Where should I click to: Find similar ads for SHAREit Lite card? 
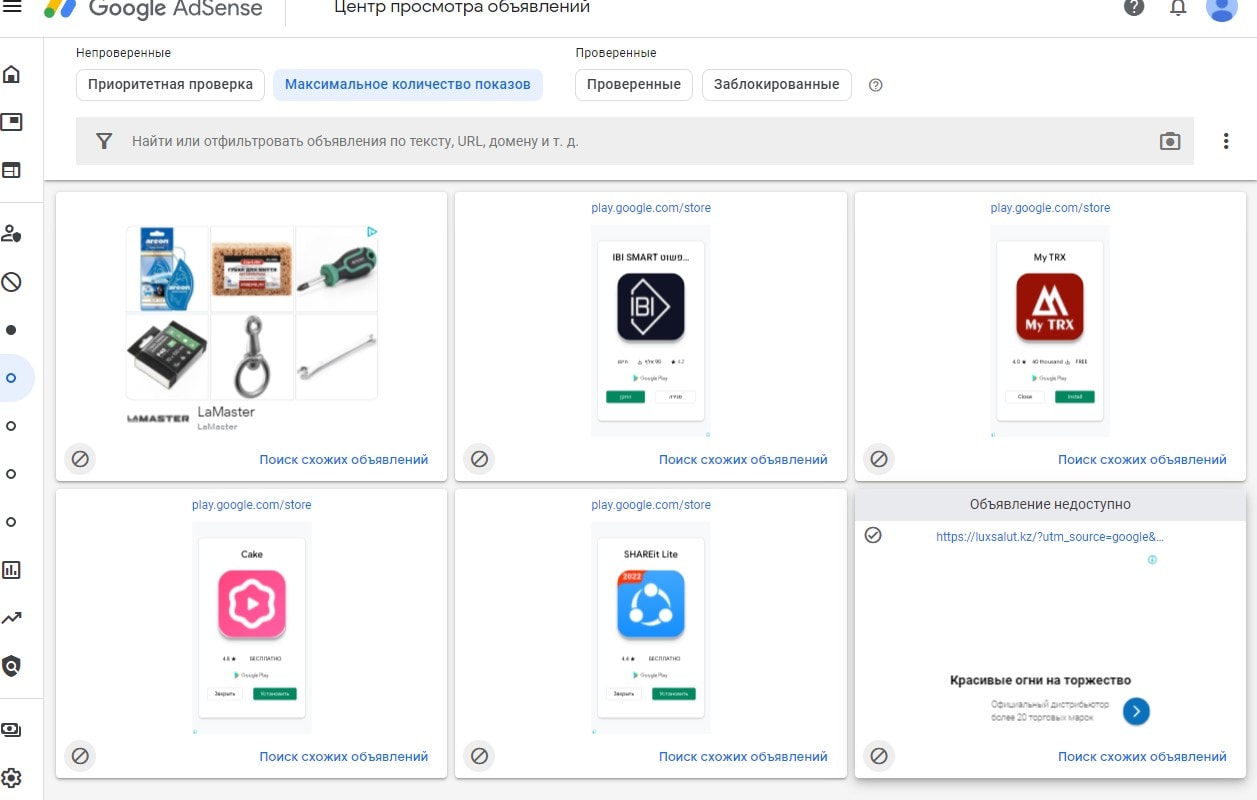[x=743, y=757]
